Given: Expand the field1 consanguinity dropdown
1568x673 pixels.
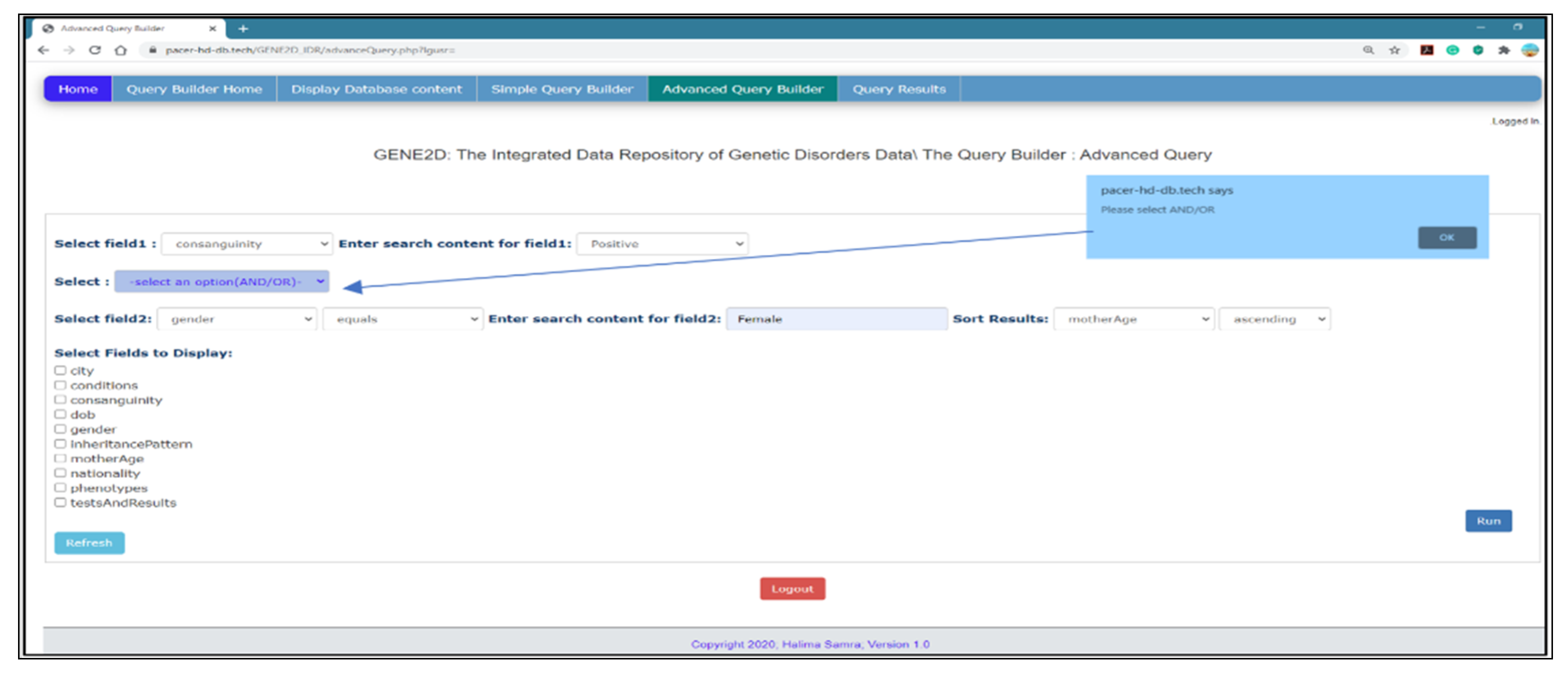Looking at the screenshot, I should click(x=247, y=244).
